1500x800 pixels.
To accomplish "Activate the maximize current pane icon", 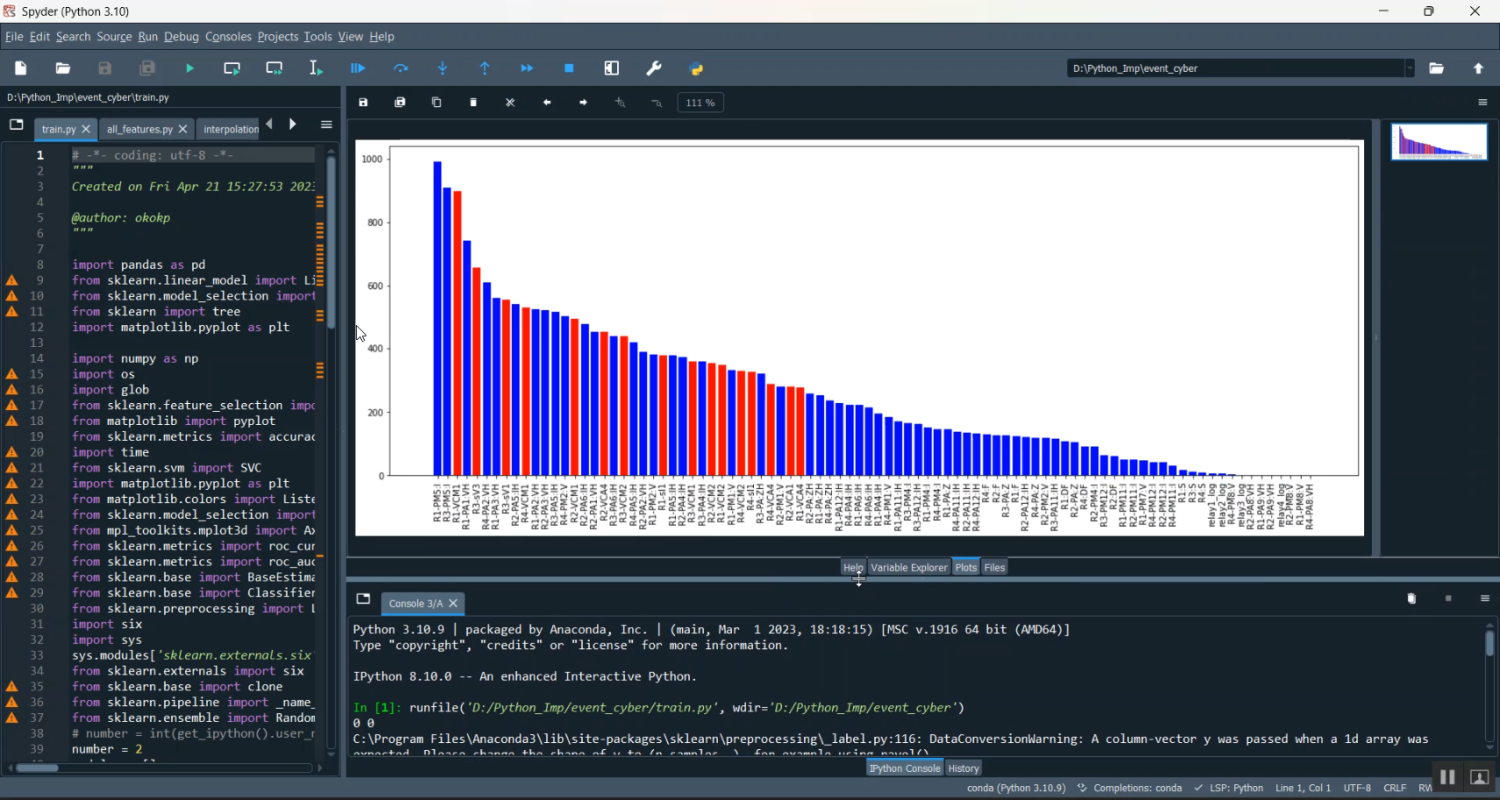I will pos(611,68).
